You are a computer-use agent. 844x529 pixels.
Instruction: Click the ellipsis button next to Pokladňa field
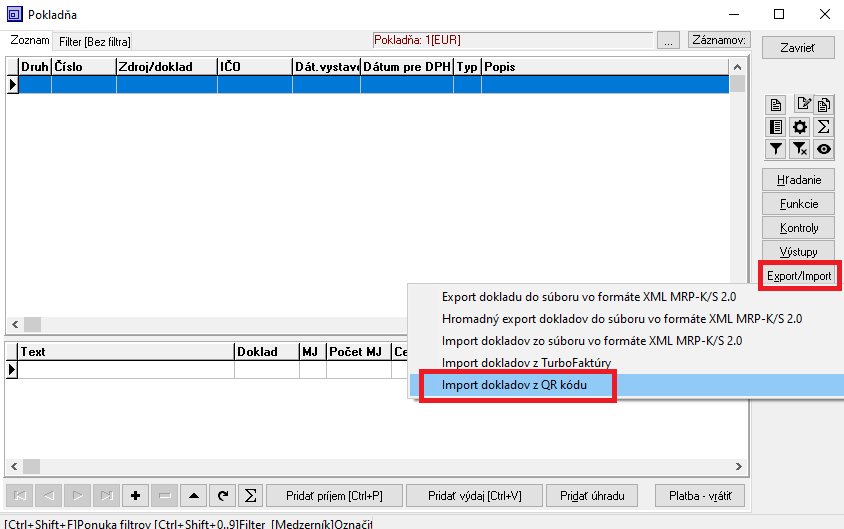(x=669, y=41)
